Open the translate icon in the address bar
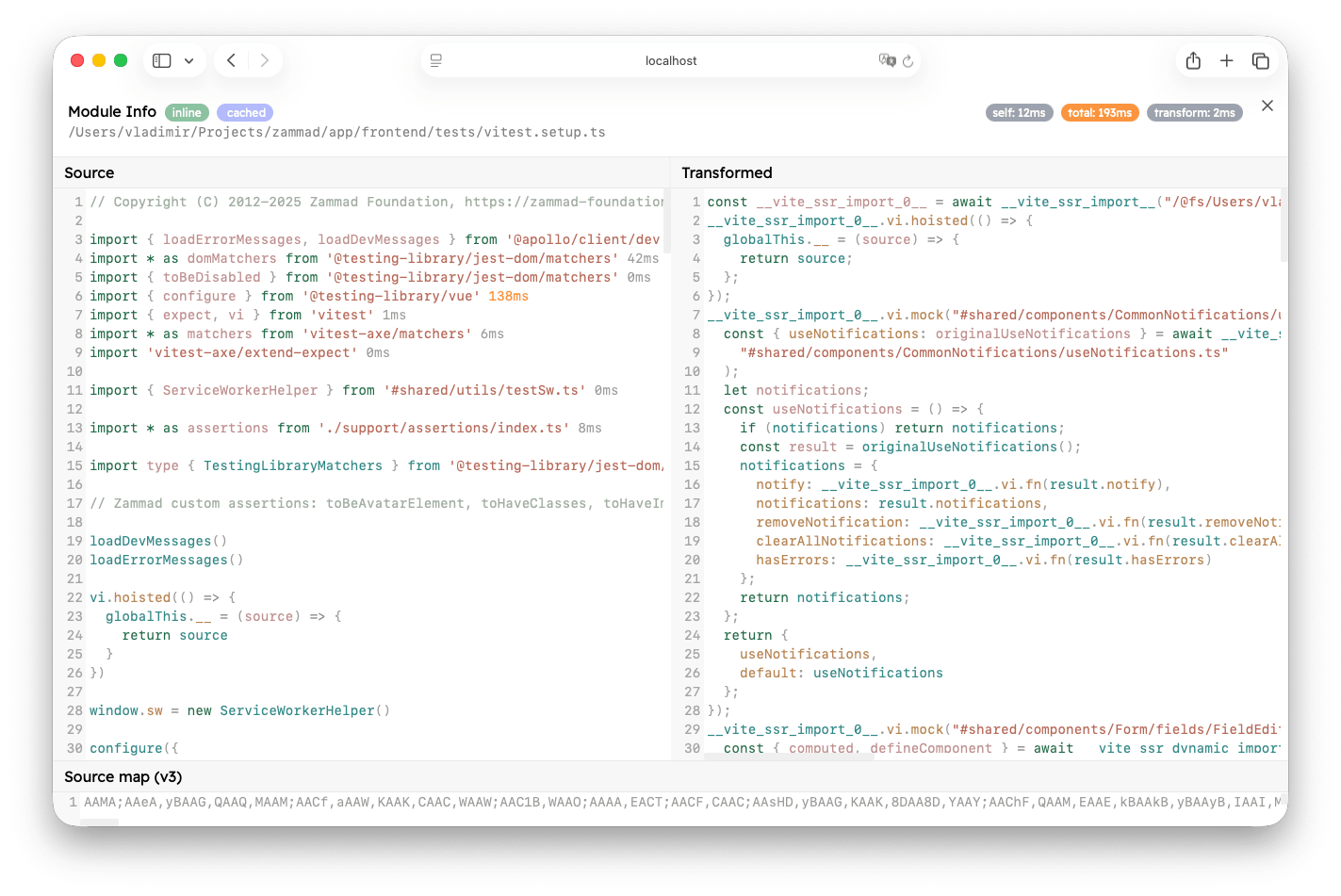Viewport: 1341px width, 896px height. (x=886, y=60)
